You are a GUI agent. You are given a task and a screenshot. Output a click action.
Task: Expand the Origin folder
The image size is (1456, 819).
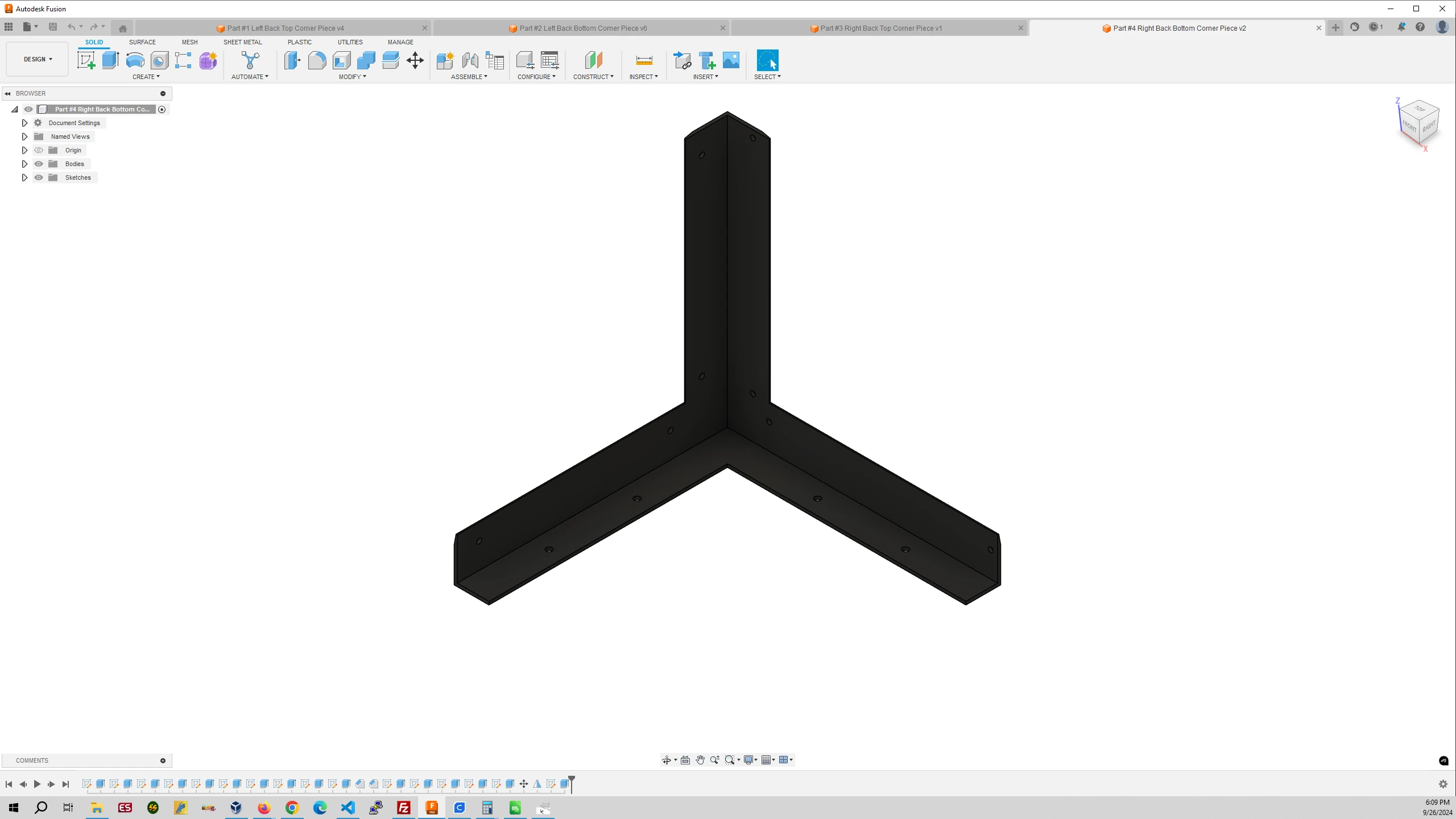click(24, 150)
